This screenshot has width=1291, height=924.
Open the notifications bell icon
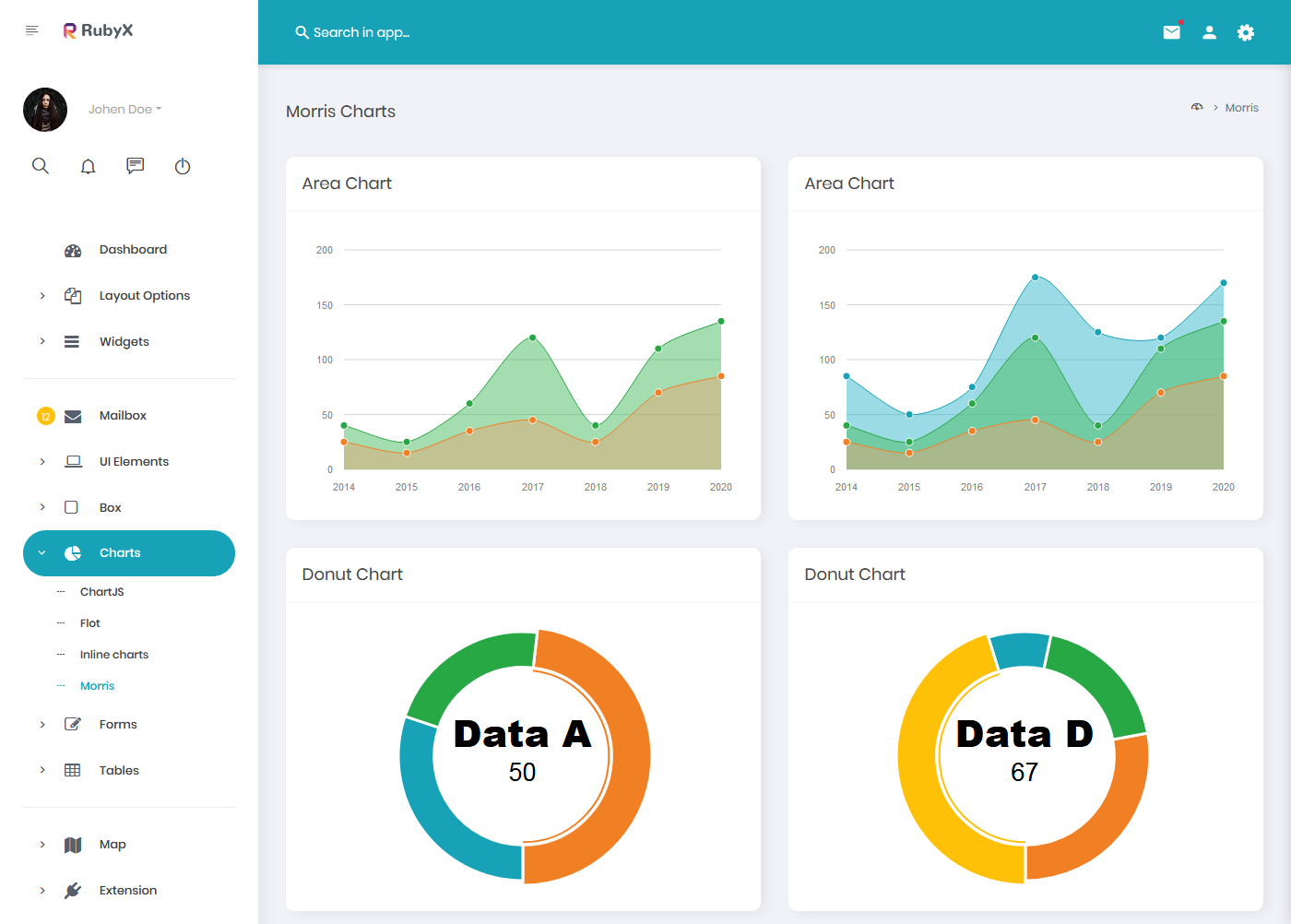coord(88,166)
